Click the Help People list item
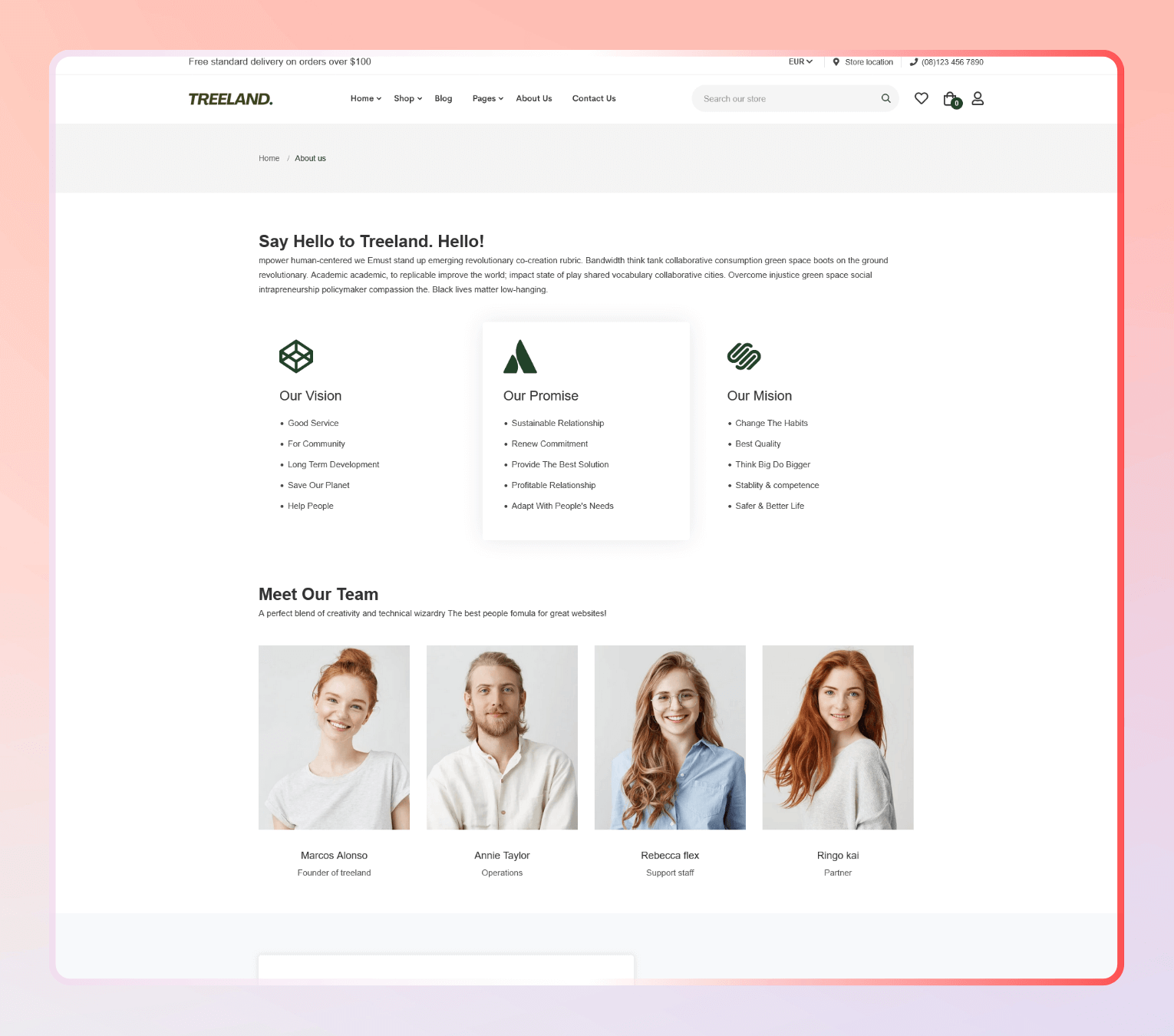 311,506
